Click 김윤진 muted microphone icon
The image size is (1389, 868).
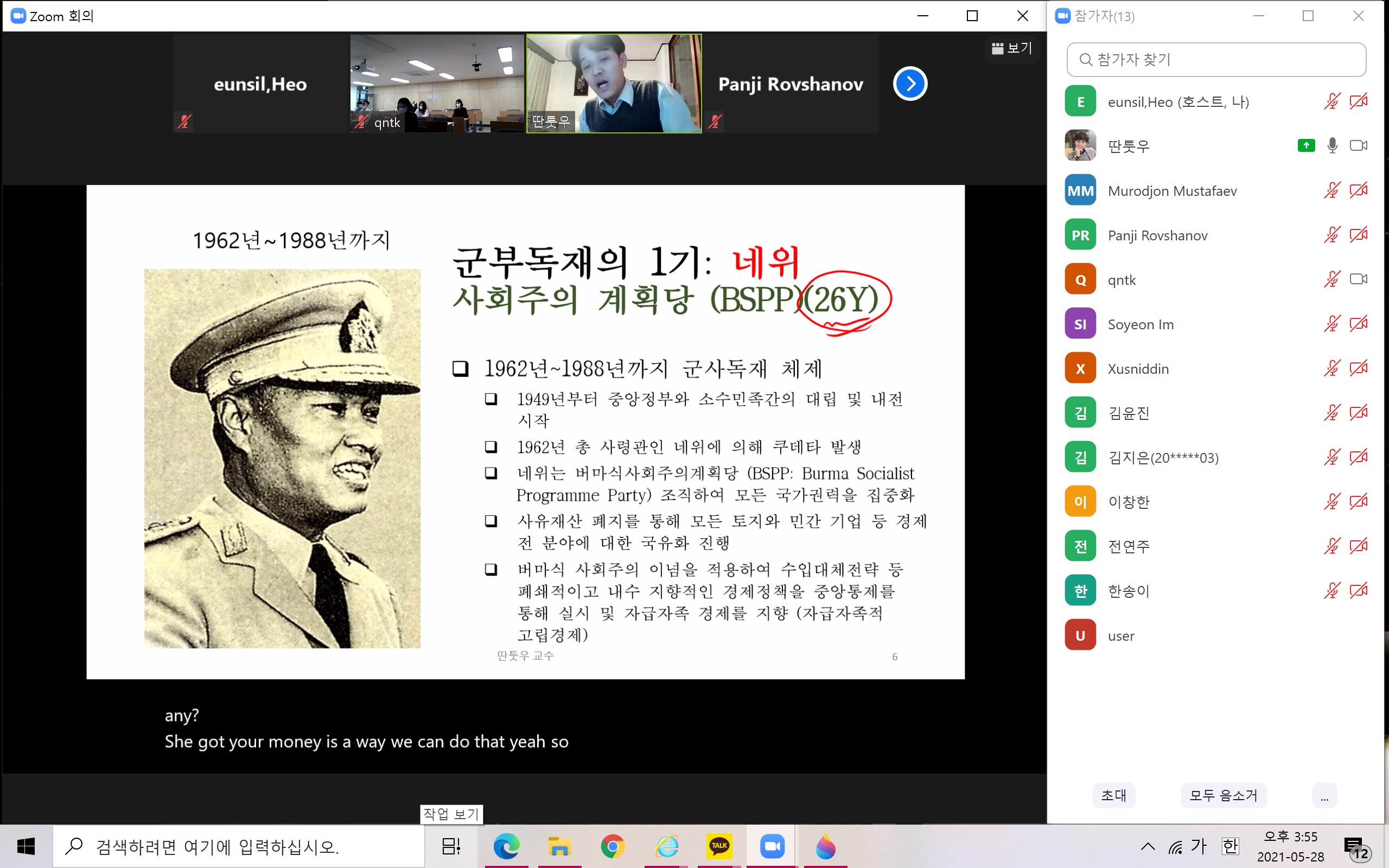pos(1331,413)
